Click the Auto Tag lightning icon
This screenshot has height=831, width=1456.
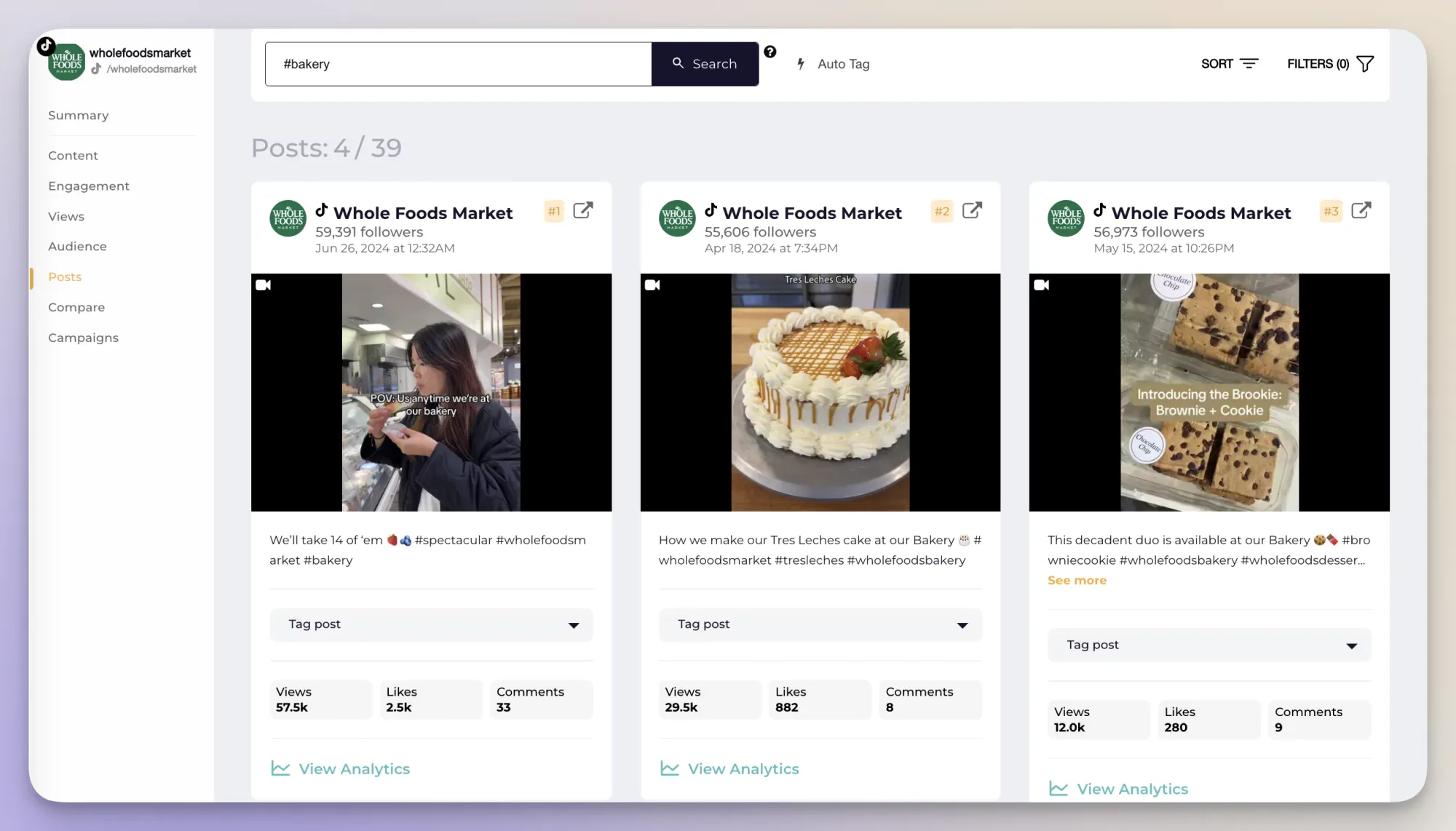[x=801, y=64]
